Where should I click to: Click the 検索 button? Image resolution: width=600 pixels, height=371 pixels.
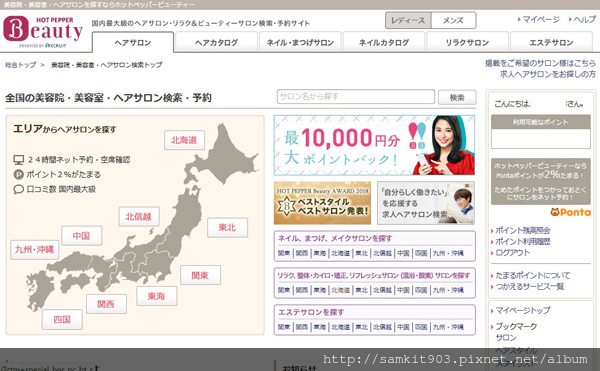[457, 97]
